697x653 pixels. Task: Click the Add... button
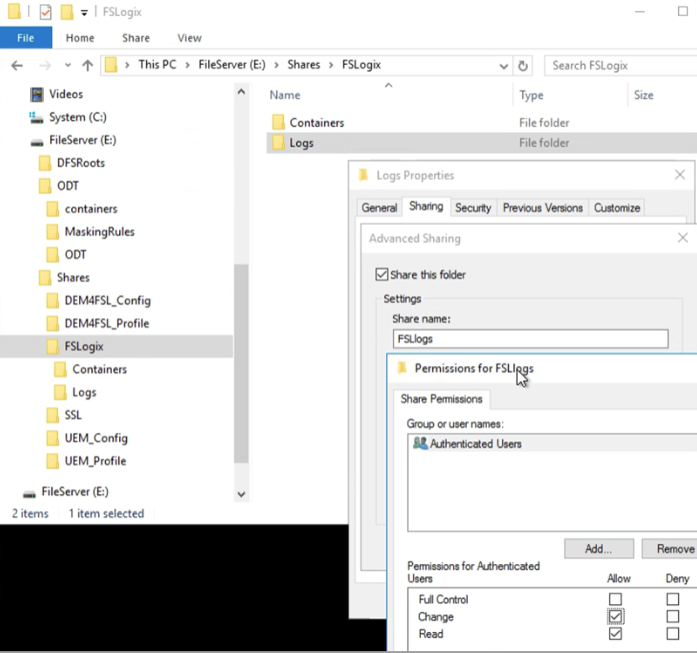600,548
